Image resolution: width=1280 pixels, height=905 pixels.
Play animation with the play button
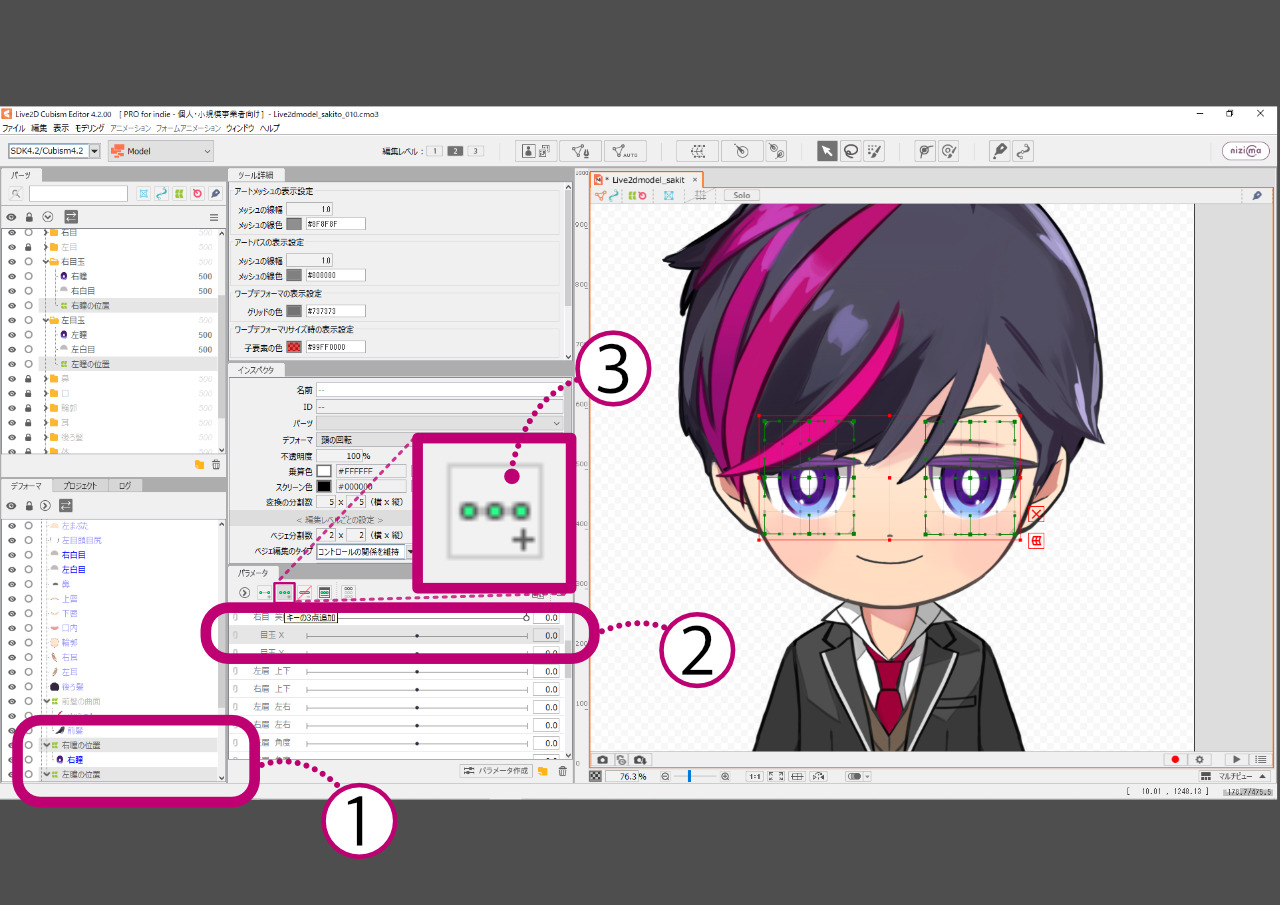click(1238, 760)
